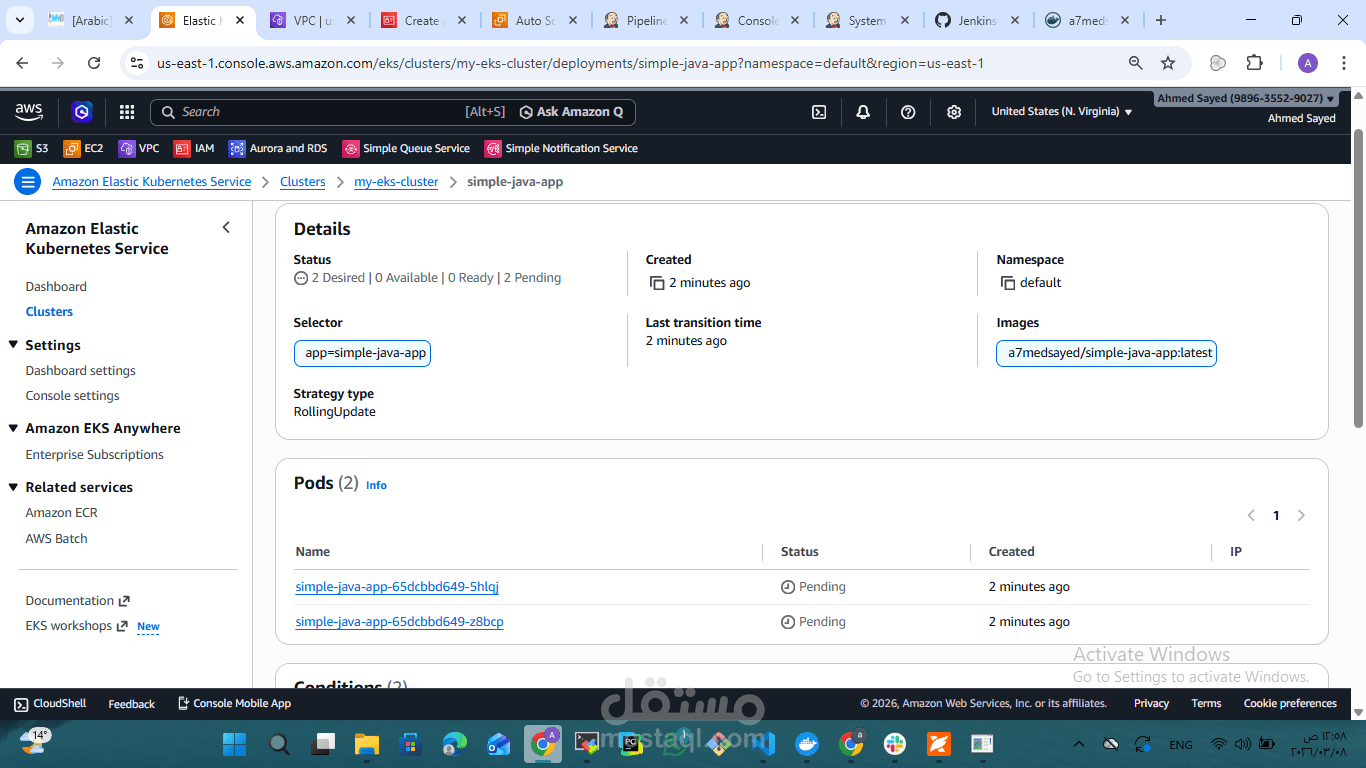Open a new browser tab

pos(1161,20)
